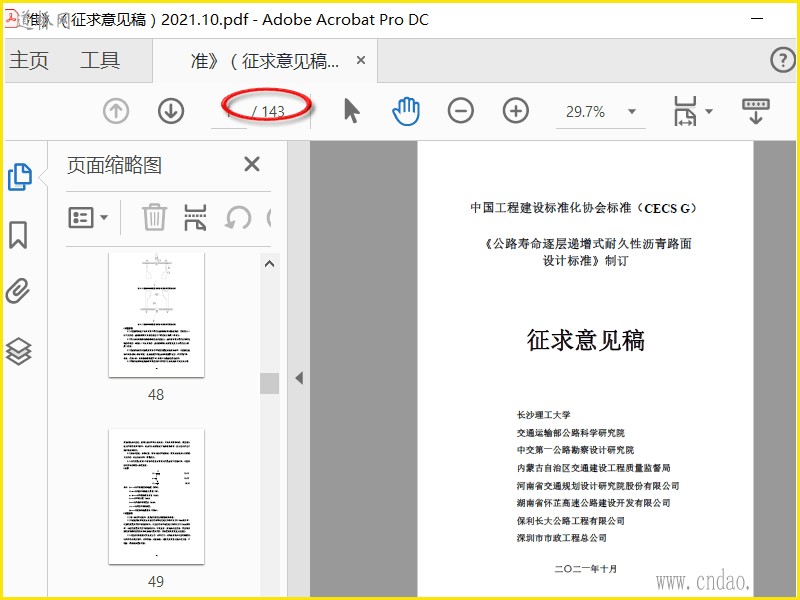Toggle page thumbnails sidebar icon
The height and width of the screenshot is (600, 800).
click(19, 177)
